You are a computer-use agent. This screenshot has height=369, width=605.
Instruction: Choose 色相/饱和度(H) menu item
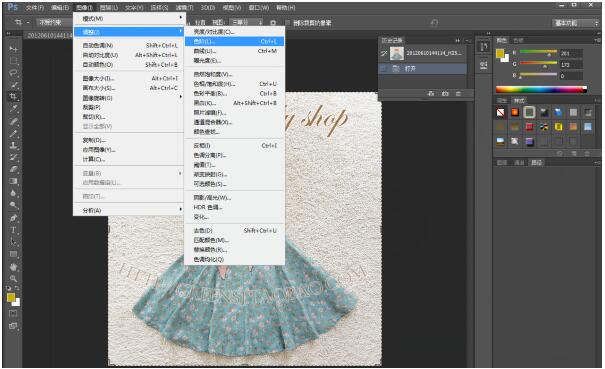pos(235,84)
